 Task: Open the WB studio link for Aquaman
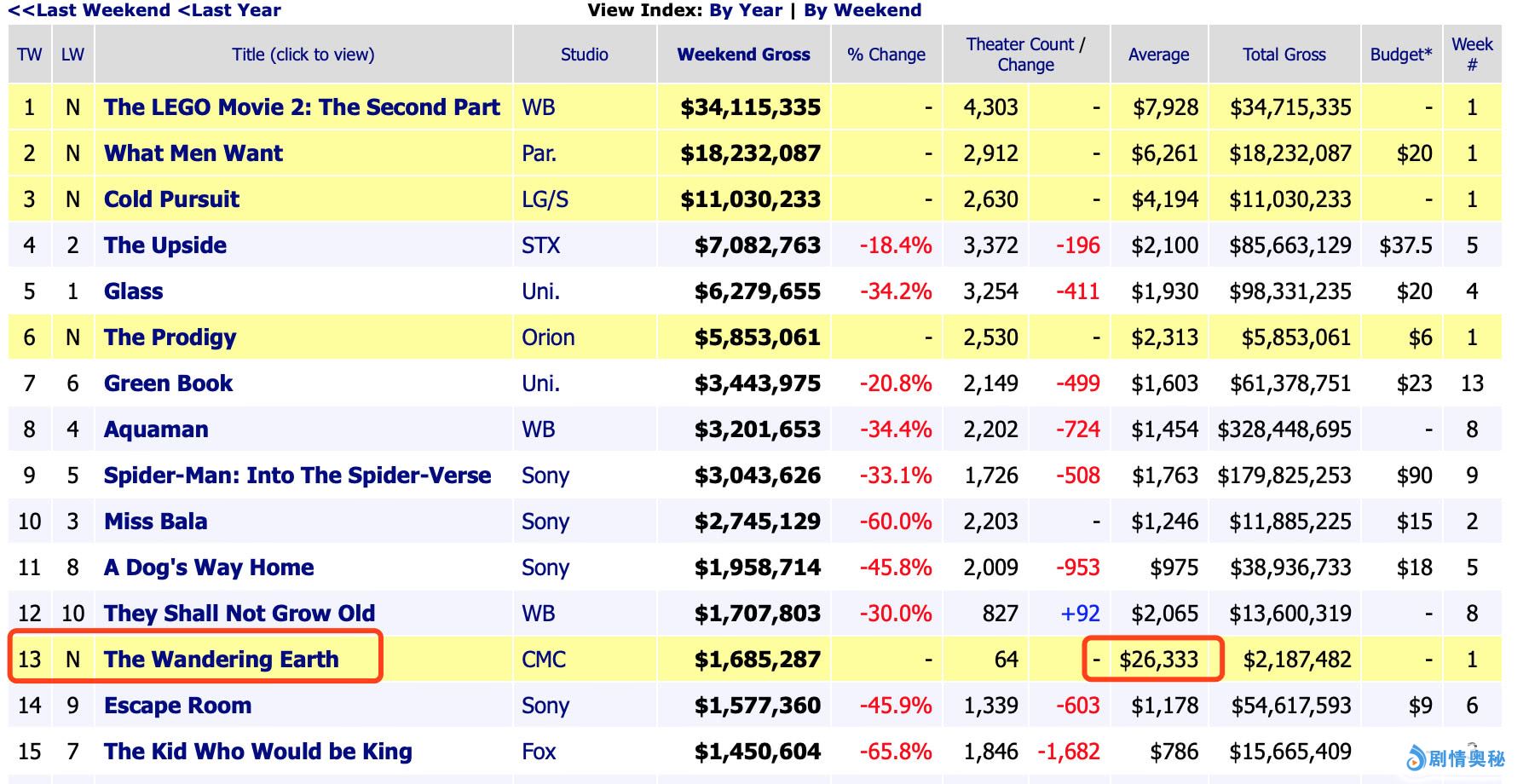pyautogui.click(x=539, y=429)
